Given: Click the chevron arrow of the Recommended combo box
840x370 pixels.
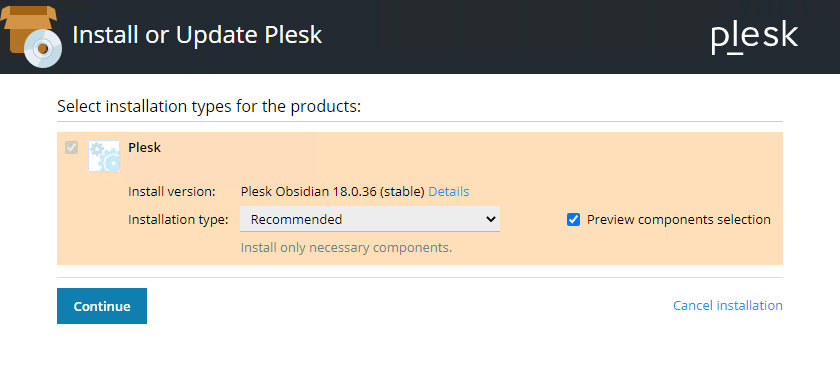Looking at the screenshot, I should (x=490, y=219).
